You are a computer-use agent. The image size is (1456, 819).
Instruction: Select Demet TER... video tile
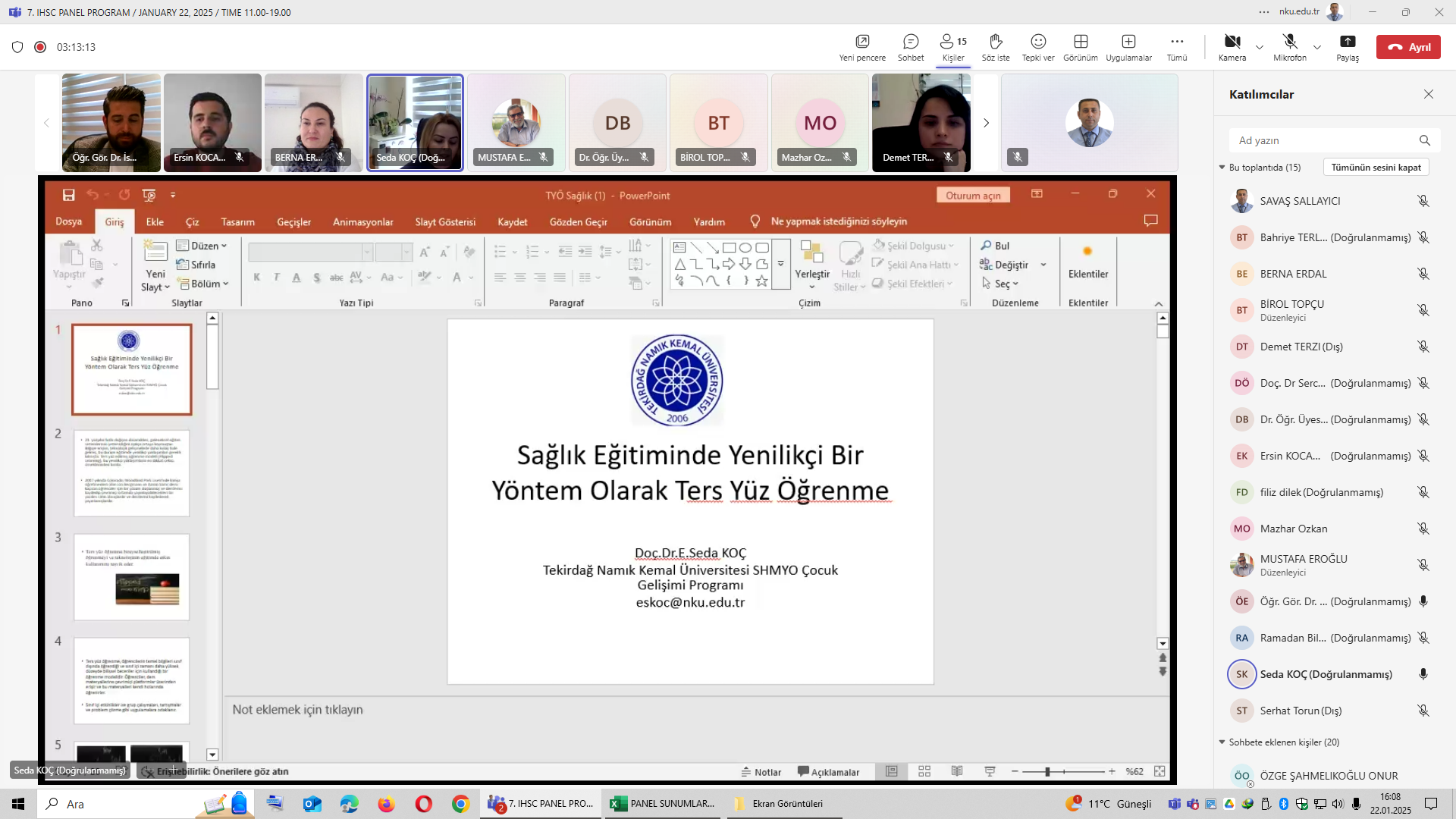click(921, 123)
